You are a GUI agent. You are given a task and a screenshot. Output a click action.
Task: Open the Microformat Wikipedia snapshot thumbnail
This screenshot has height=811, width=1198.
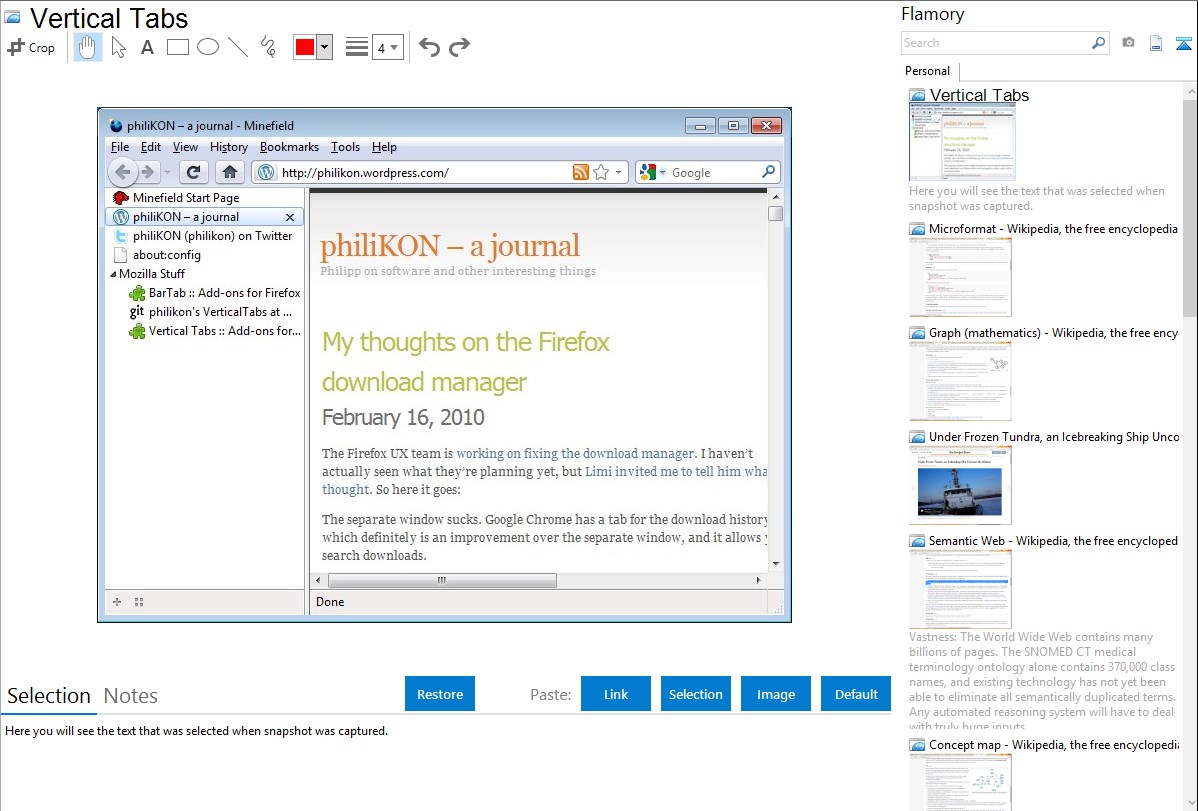pyautogui.click(x=960, y=277)
